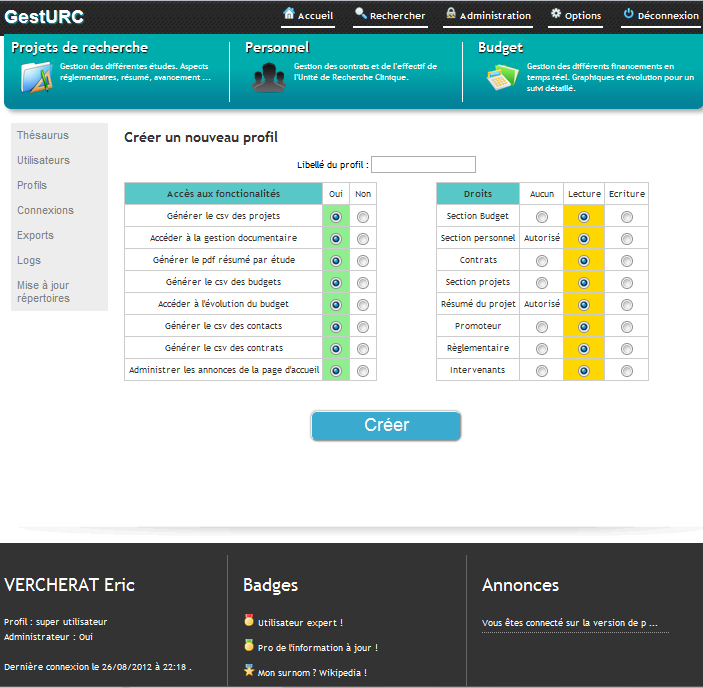Viewport: 703px width, 688px height.
Task: Click the GestURC logo
Action: (44, 17)
